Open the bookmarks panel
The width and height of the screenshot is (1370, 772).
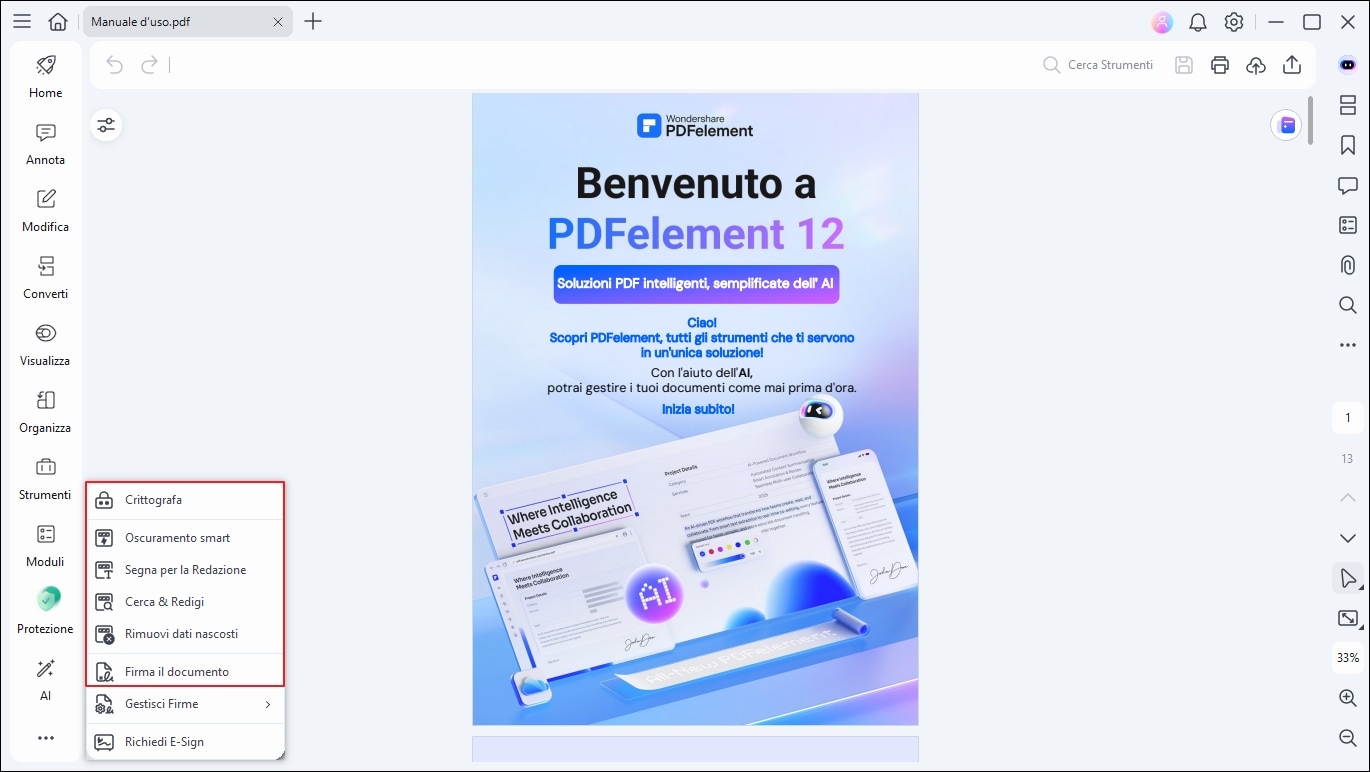coord(1347,145)
